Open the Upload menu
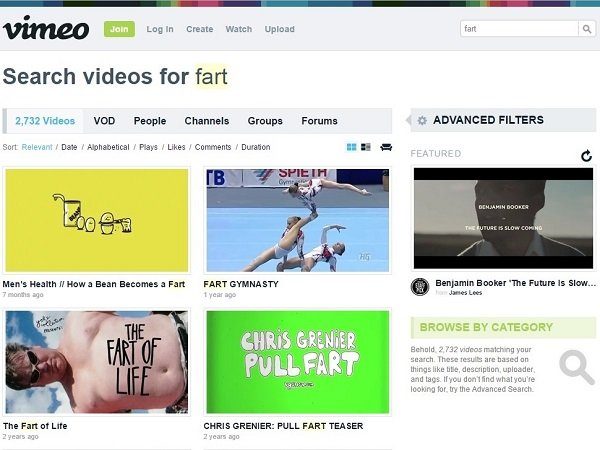600x450 pixels. click(x=280, y=29)
